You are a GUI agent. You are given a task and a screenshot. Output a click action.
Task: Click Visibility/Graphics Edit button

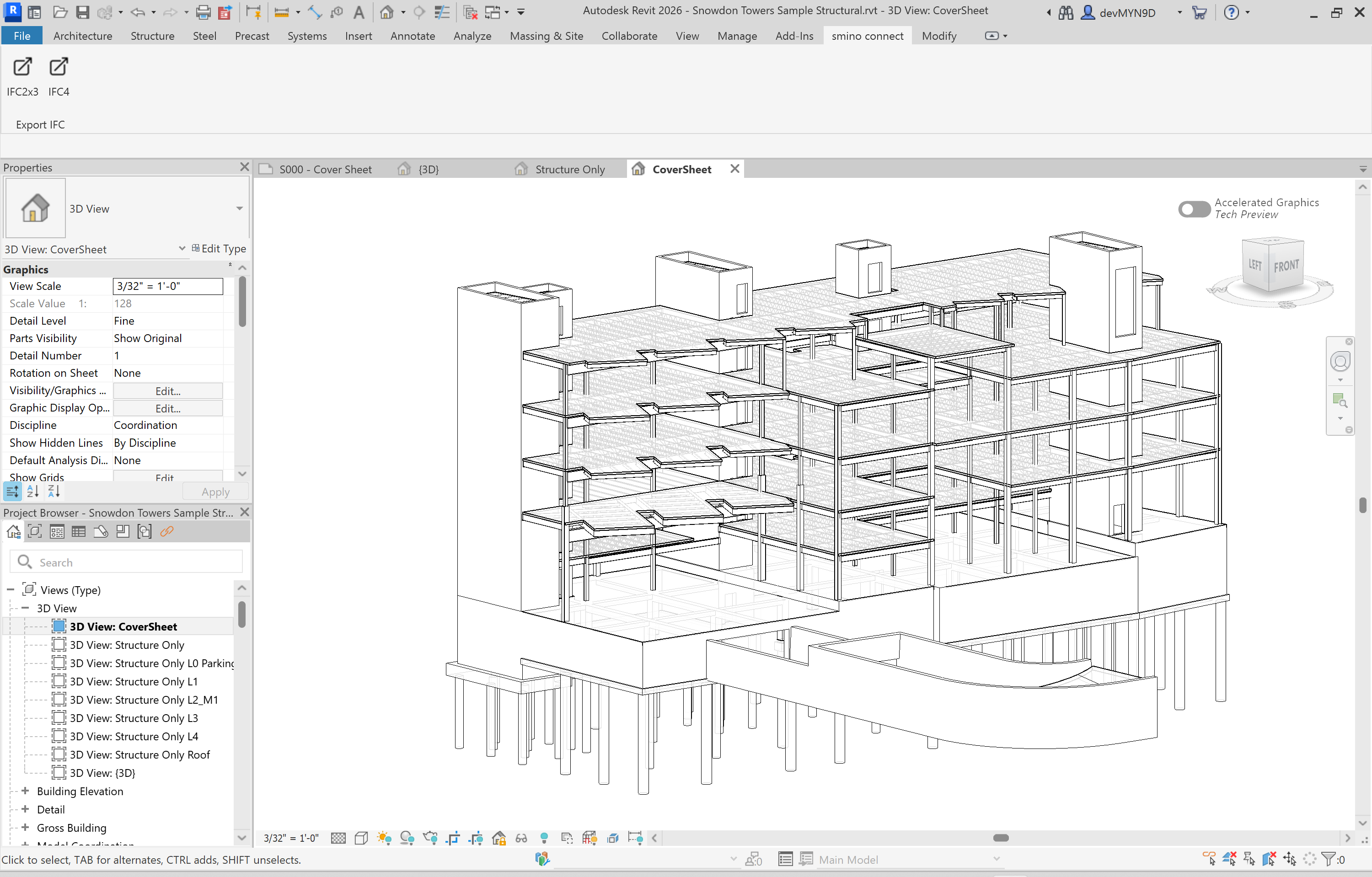coord(167,390)
